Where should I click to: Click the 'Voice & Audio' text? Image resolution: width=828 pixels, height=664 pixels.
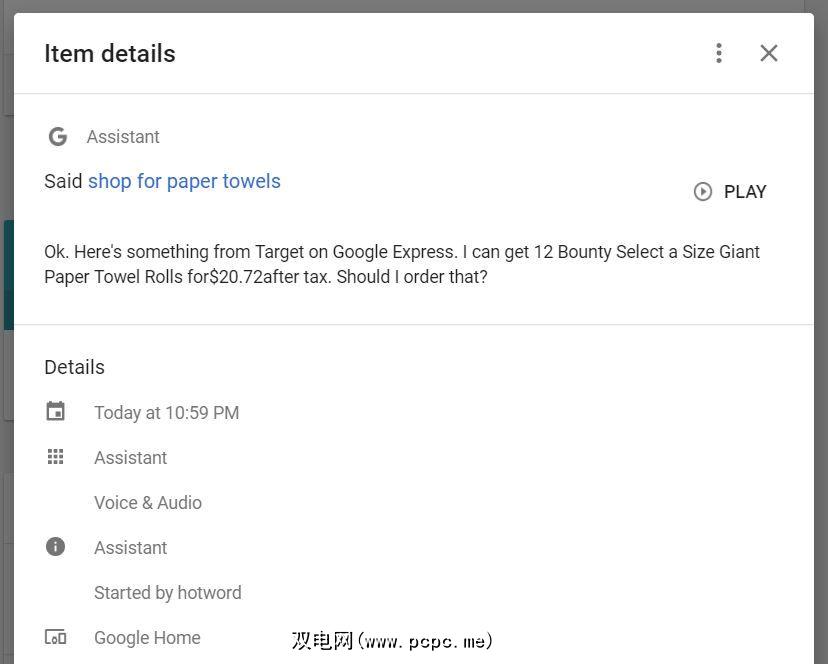tap(148, 502)
